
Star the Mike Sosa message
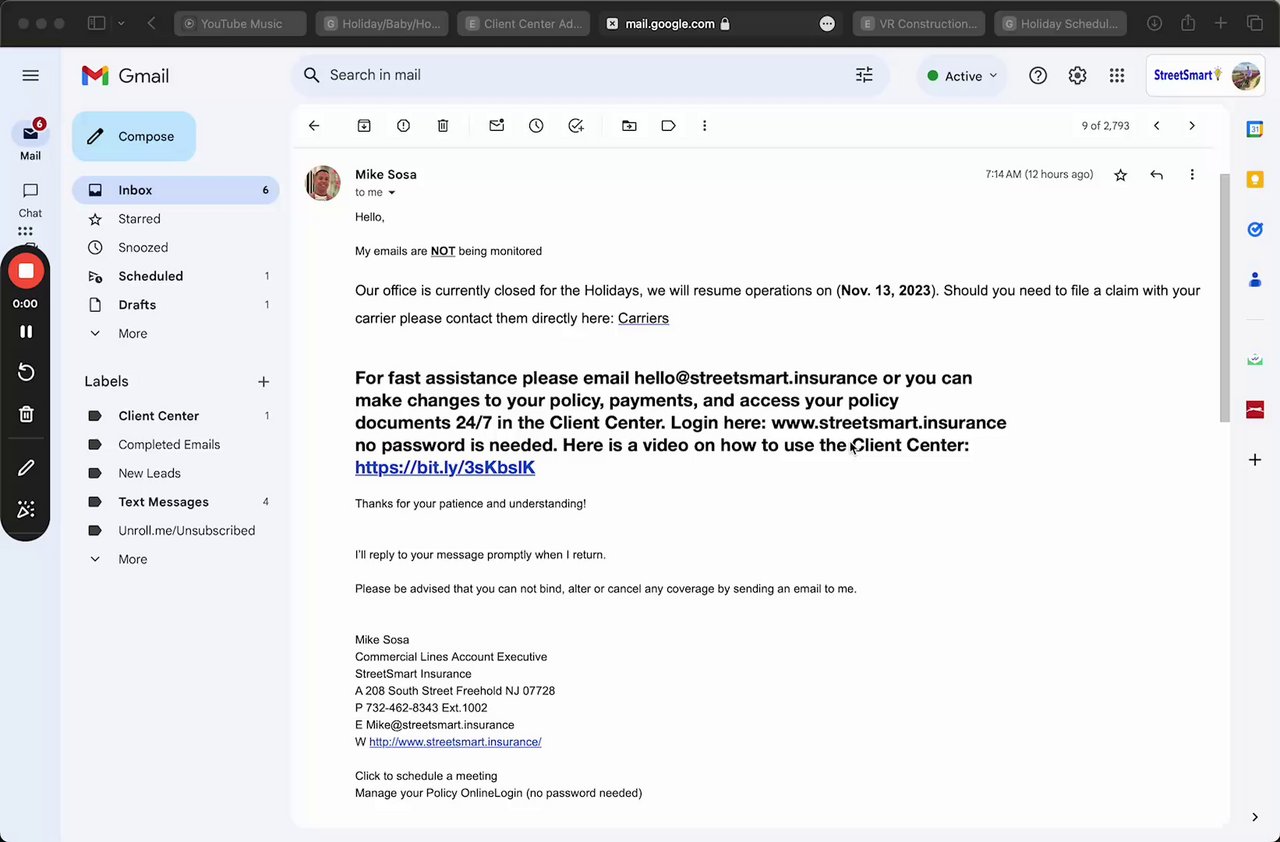[x=1121, y=175]
